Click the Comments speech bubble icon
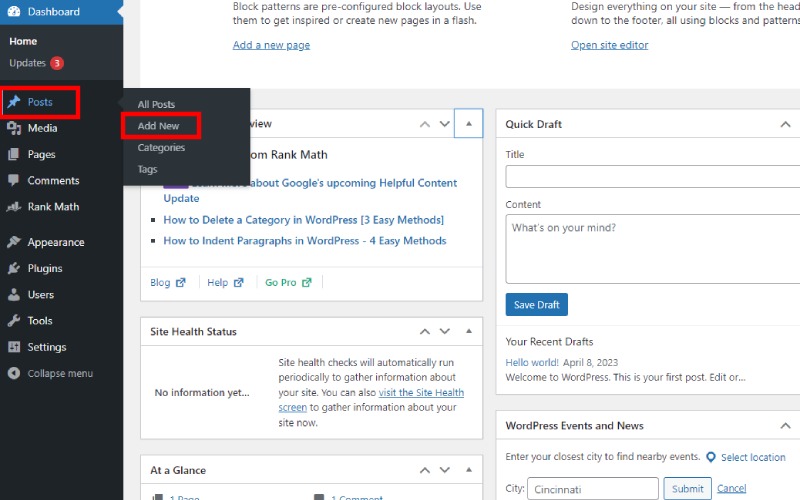Viewport: 800px width, 500px height. pos(14,180)
